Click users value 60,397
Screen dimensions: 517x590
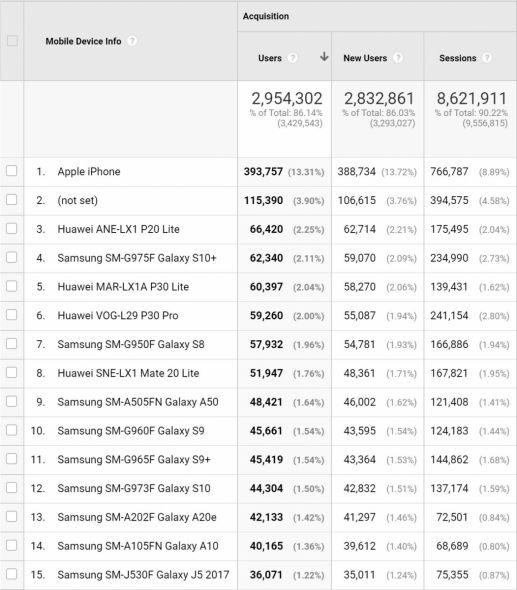coord(266,287)
